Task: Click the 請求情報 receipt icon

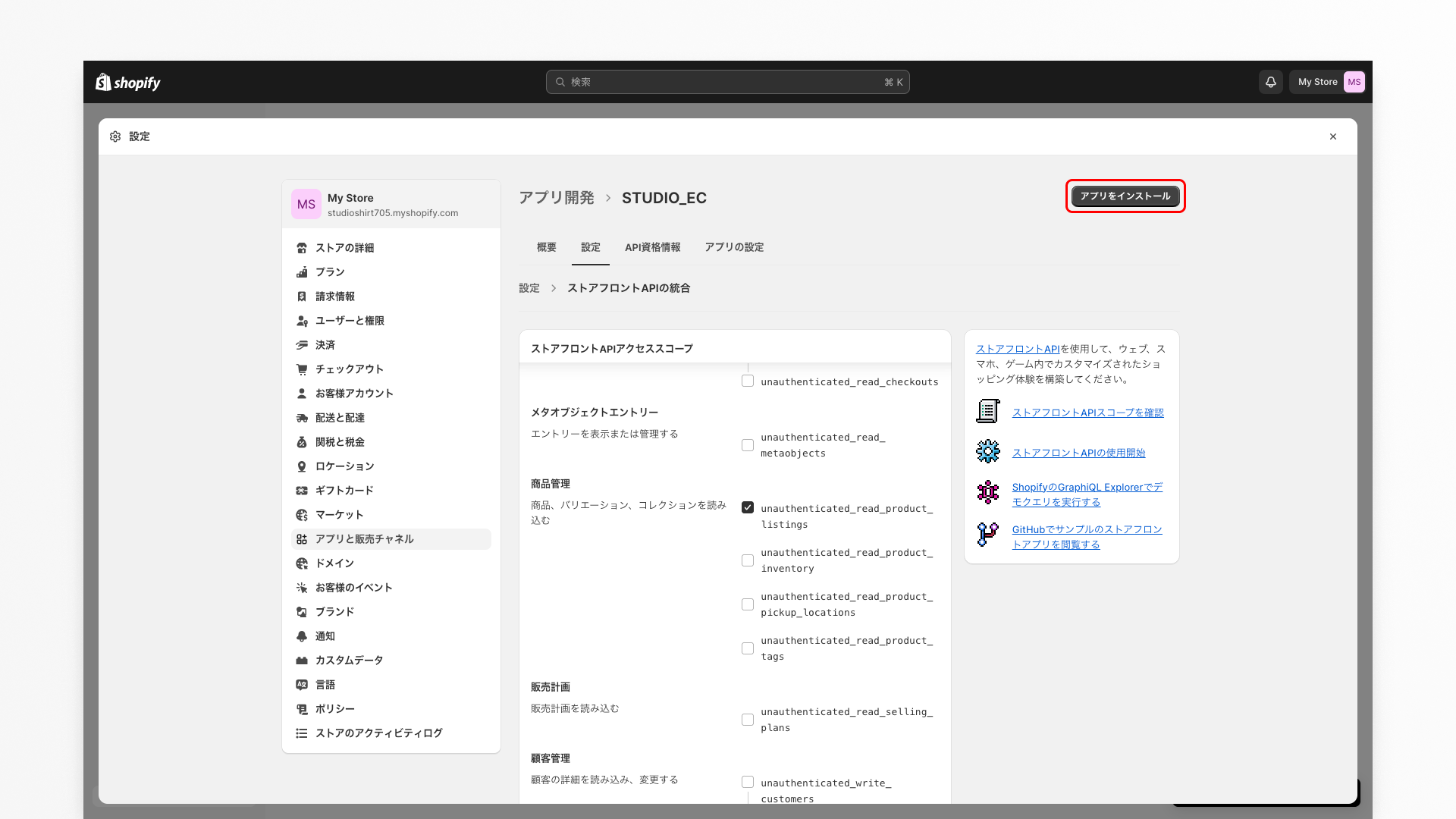Action: tap(302, 297)
